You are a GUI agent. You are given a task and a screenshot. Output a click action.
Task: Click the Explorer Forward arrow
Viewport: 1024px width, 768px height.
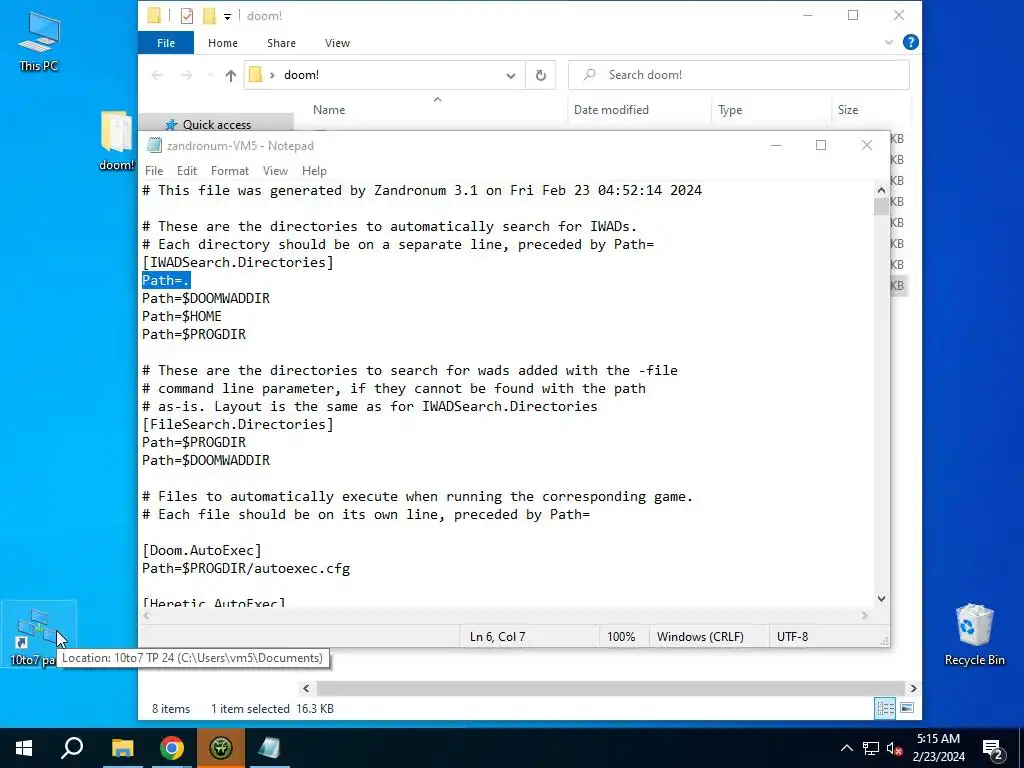coord(187,75)
